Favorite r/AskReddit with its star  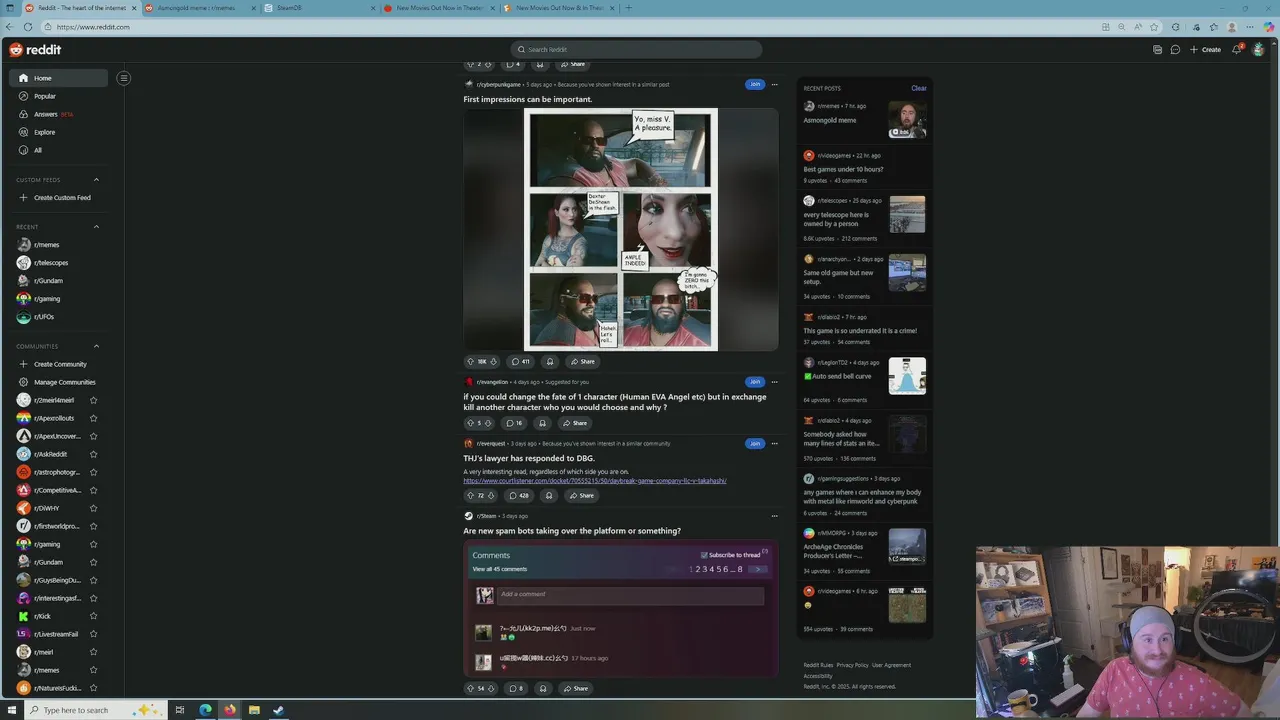click(93, 454)
